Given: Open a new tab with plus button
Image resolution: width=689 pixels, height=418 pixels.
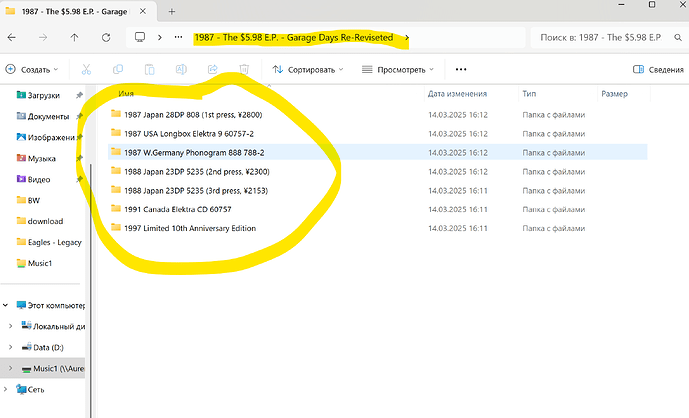Looking at the screenshot, I should [x=172, y=12].
